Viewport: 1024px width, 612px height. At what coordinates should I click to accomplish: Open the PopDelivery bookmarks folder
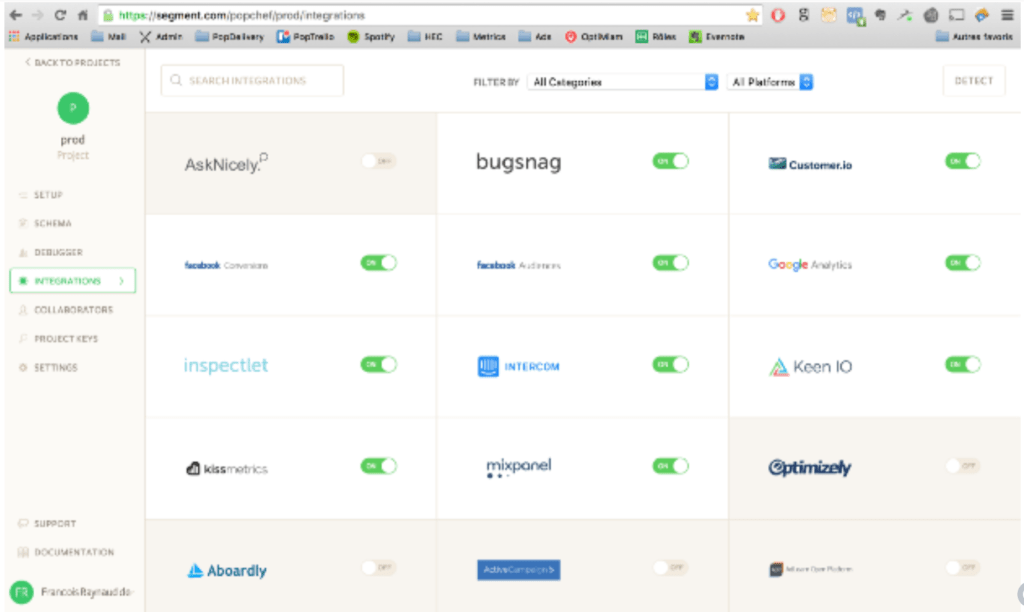pos(229,37)
